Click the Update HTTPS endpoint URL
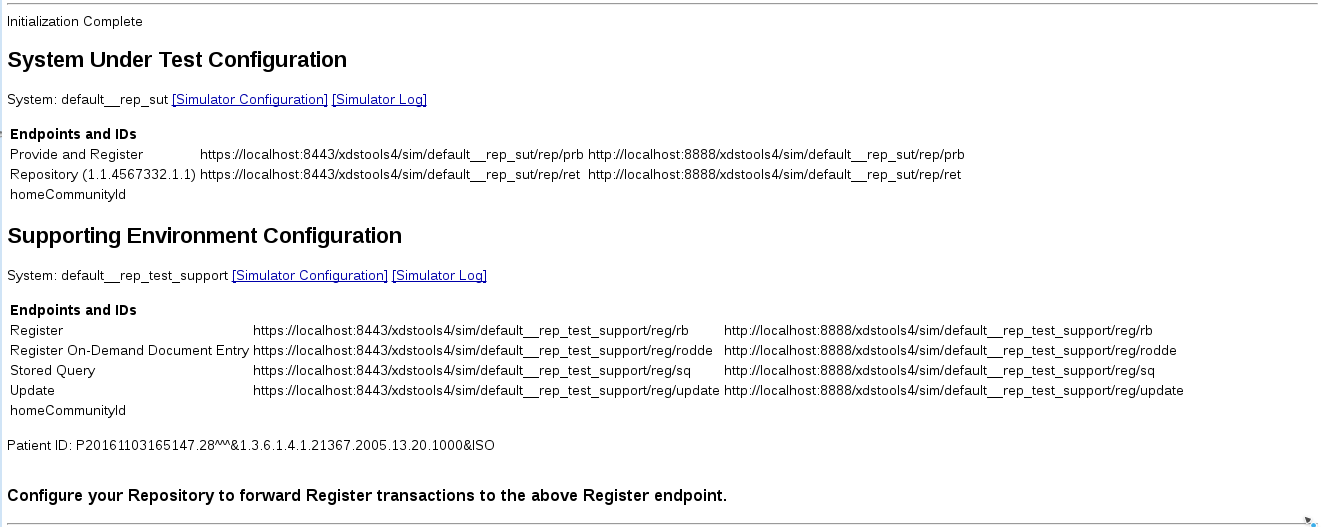This screenshot has width=1321, height=527. pos(486,391)
